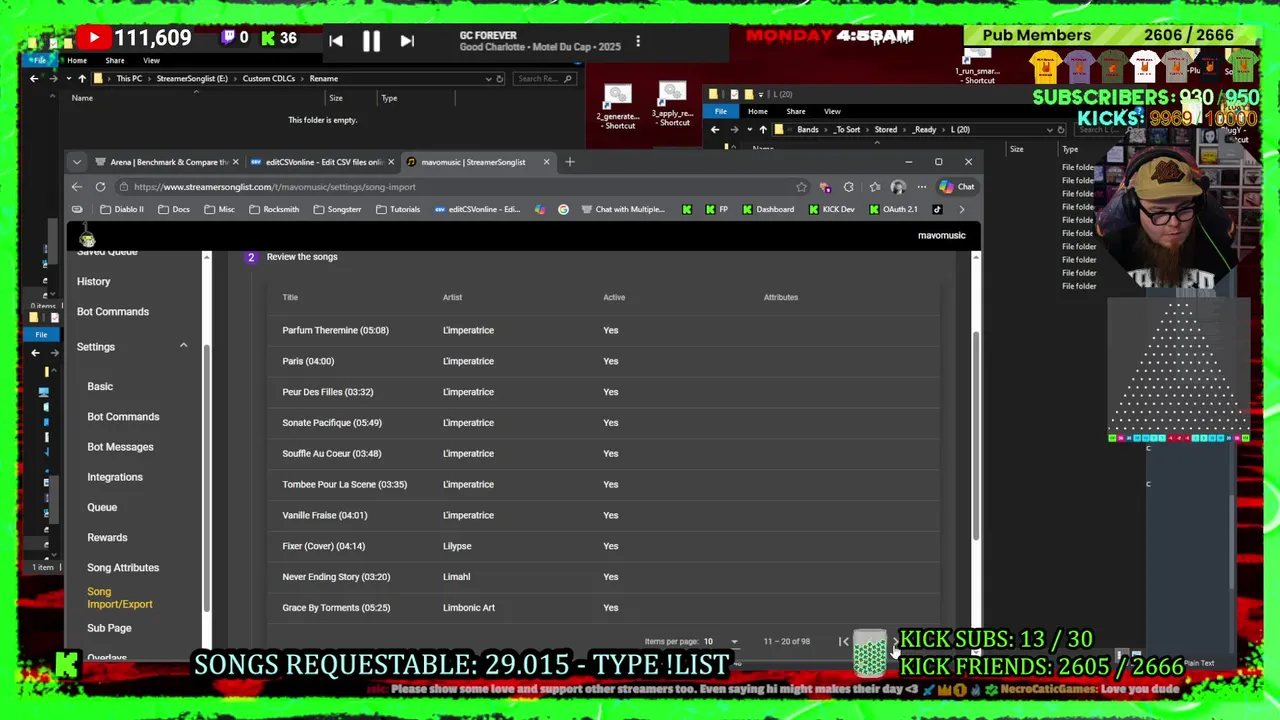Bookmark this page with the star icon
Screen dimensions: 1280x720
[x=801, y=187]
